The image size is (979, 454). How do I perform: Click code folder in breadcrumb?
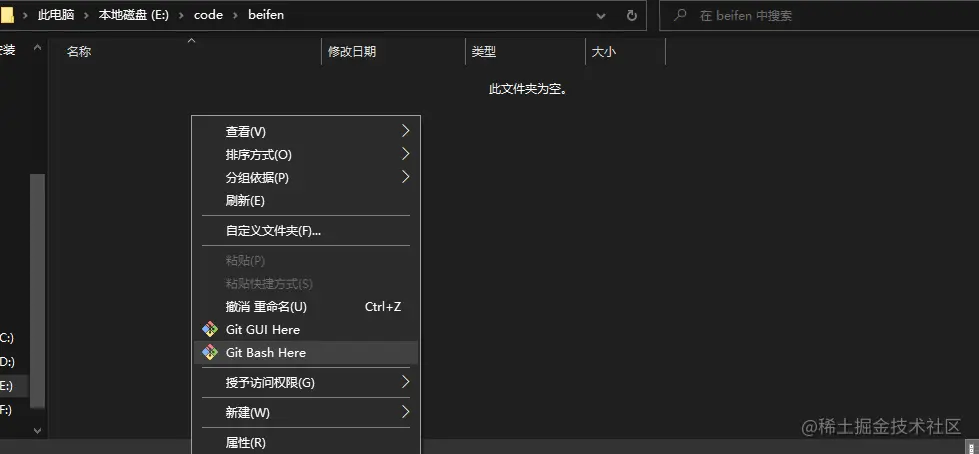209,15
